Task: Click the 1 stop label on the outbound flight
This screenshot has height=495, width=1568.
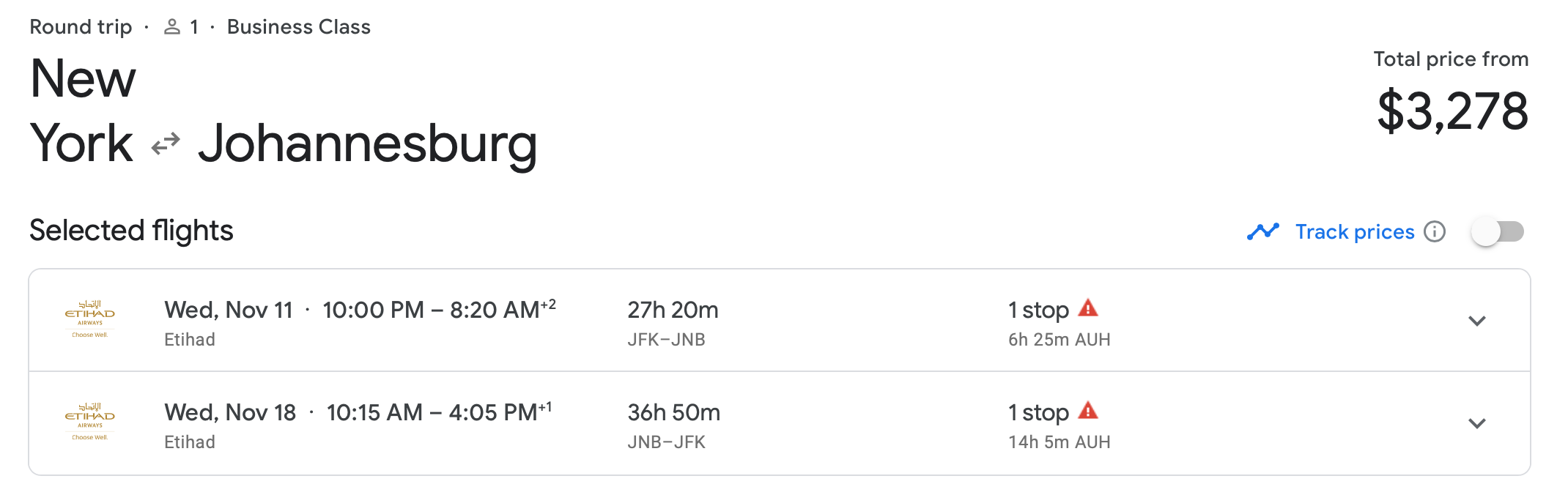Action: pos(1038,309)
